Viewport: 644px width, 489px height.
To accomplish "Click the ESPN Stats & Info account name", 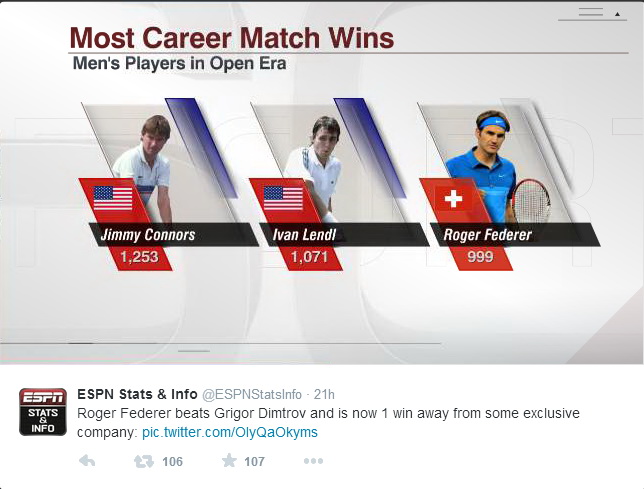I will click(137, 394).
